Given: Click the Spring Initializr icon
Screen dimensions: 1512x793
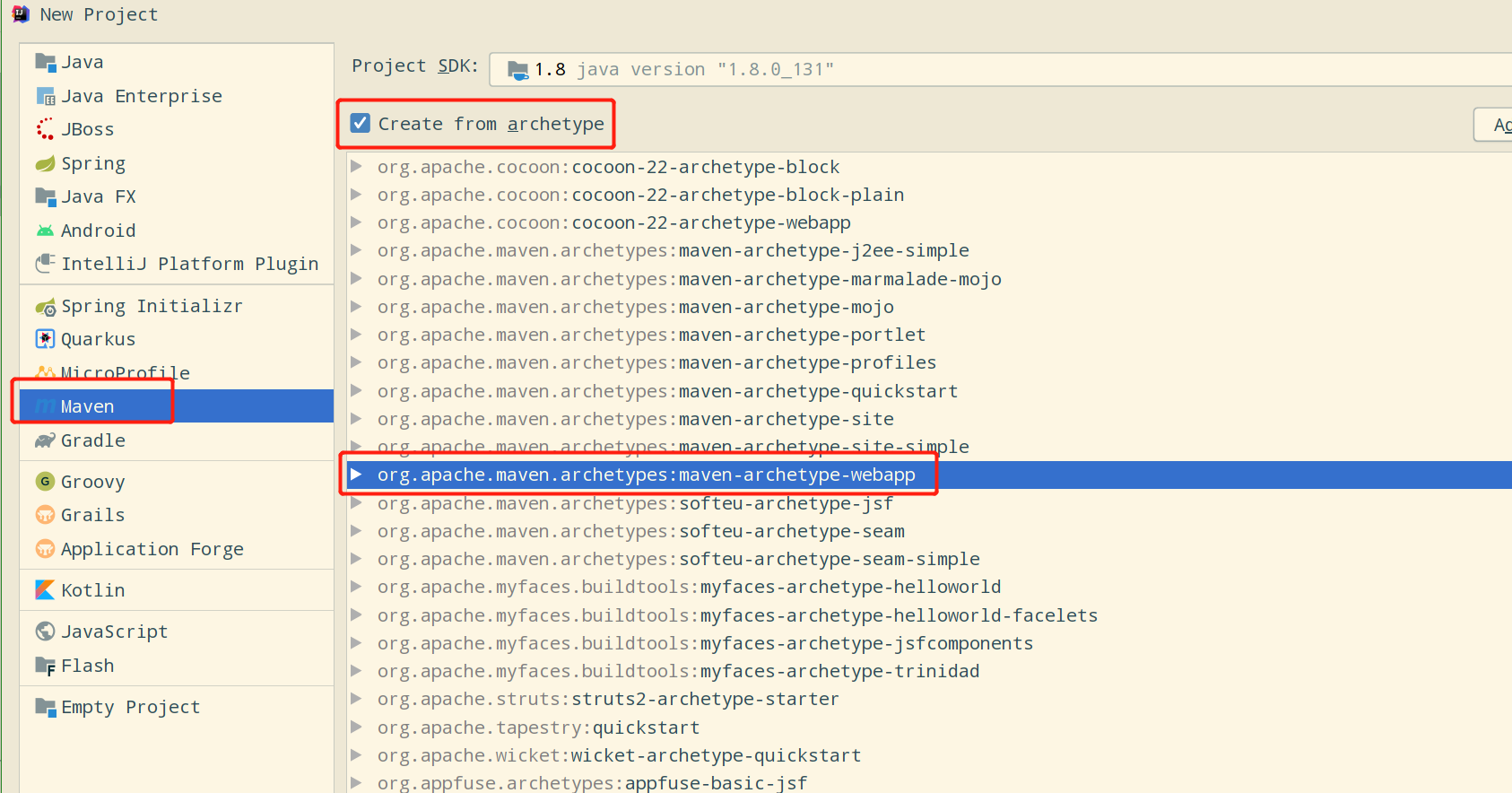Looking at the screenshot, I should [x=45, y=307].
